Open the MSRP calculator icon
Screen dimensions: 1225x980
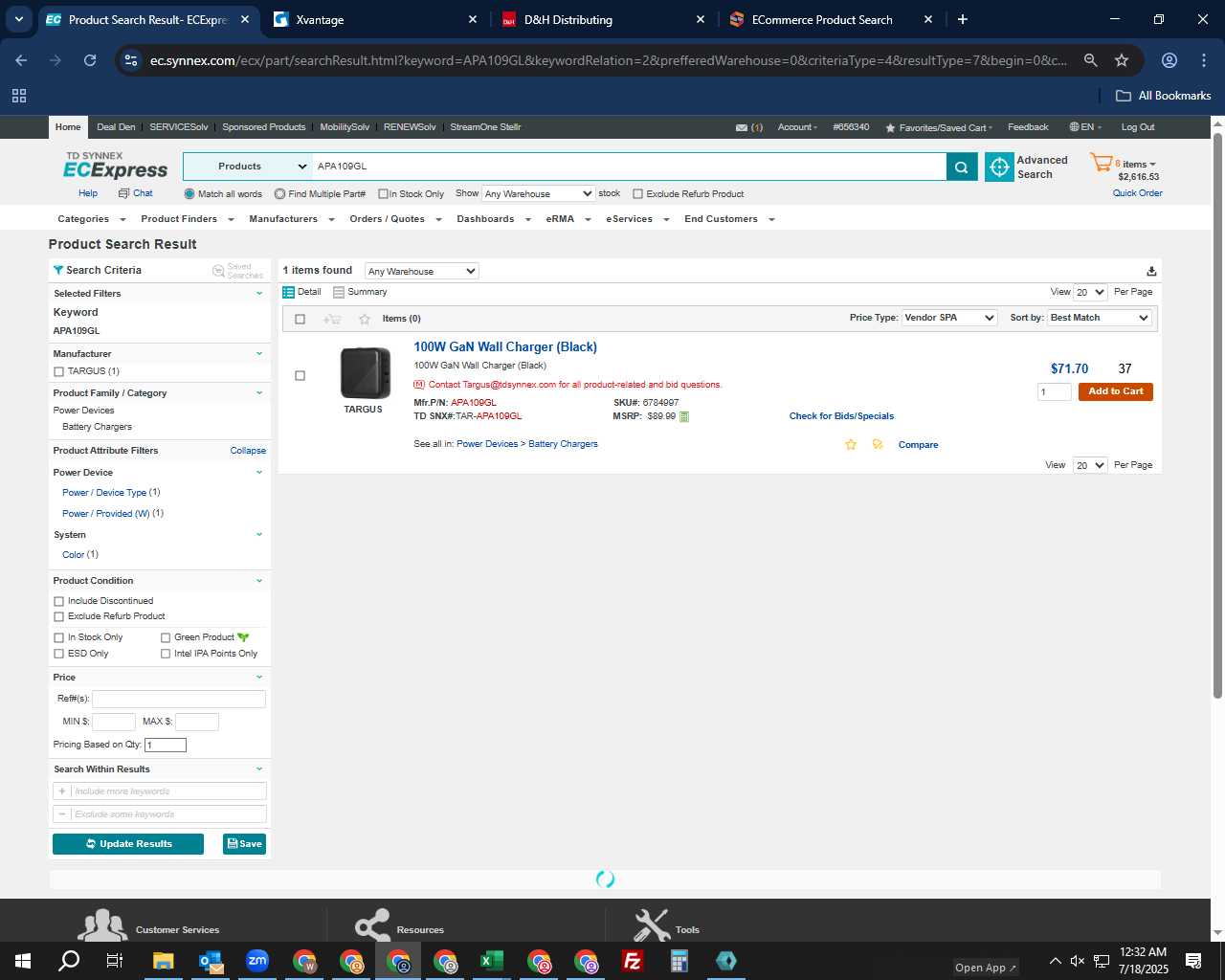(684, 416)
